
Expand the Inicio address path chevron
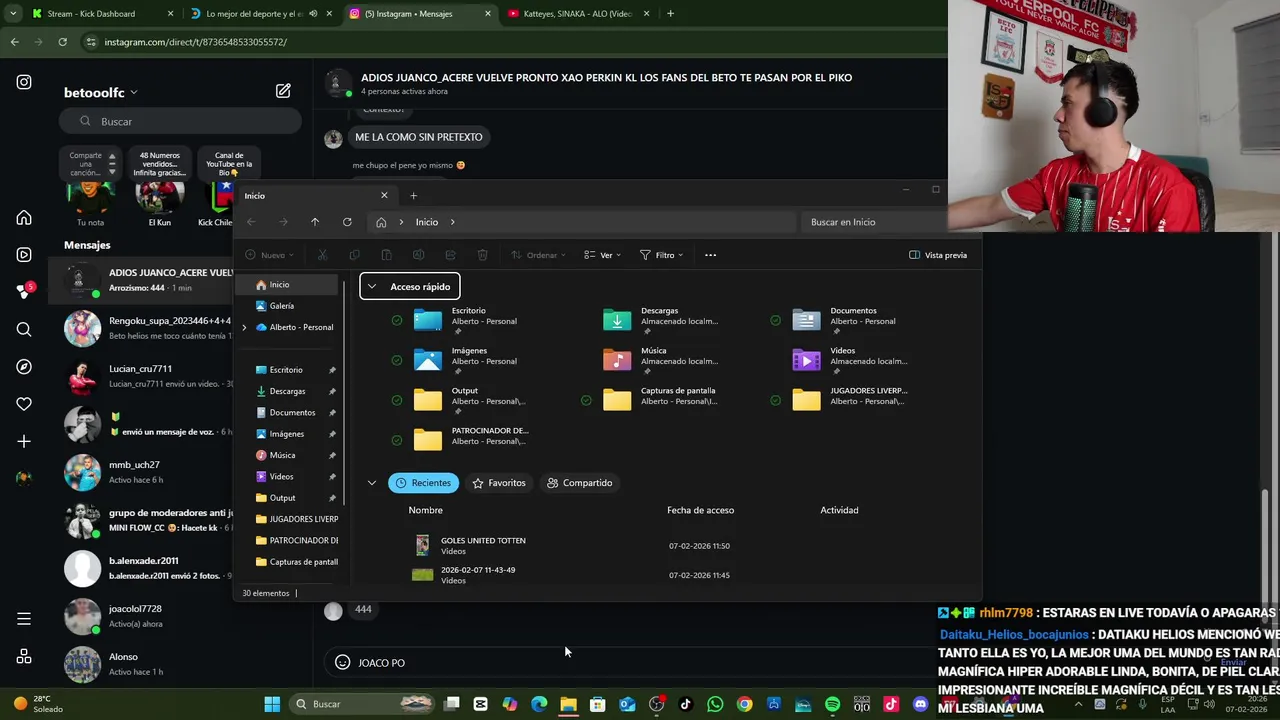(x=452, y=222)
